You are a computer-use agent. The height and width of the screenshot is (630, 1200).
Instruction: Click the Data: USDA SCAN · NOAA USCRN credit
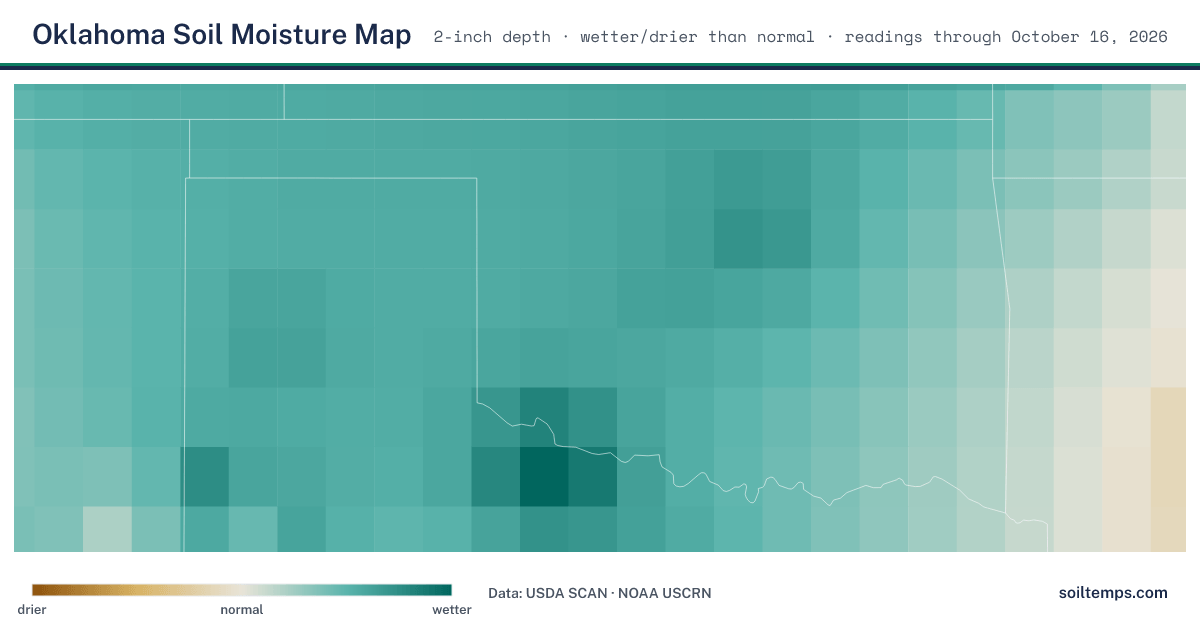(600, 593)
